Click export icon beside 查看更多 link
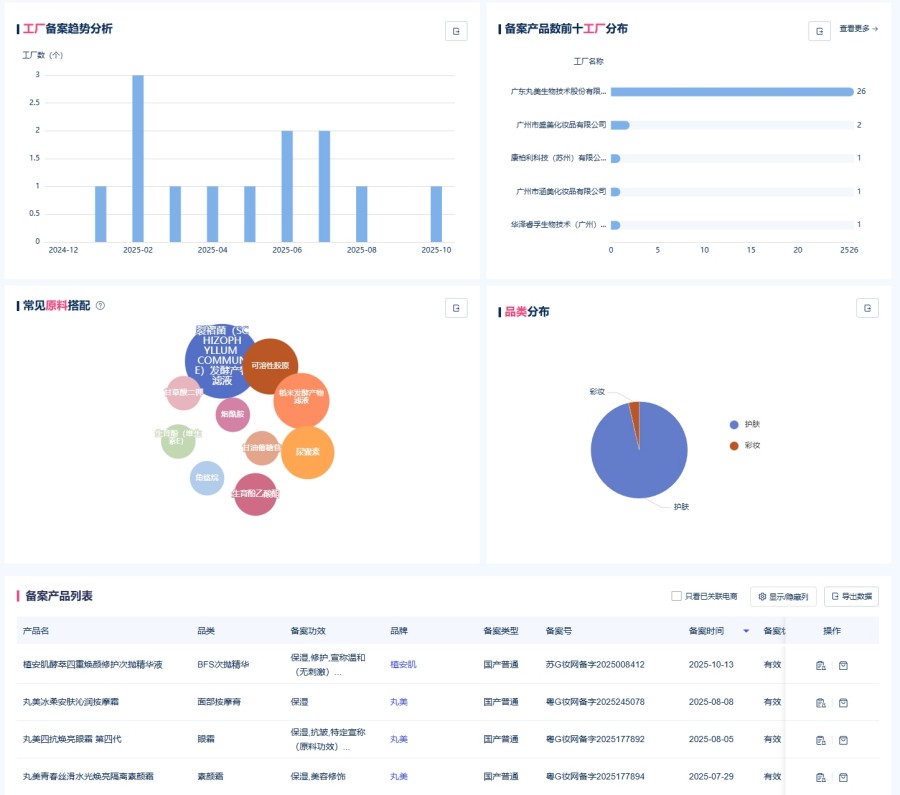 819,31
